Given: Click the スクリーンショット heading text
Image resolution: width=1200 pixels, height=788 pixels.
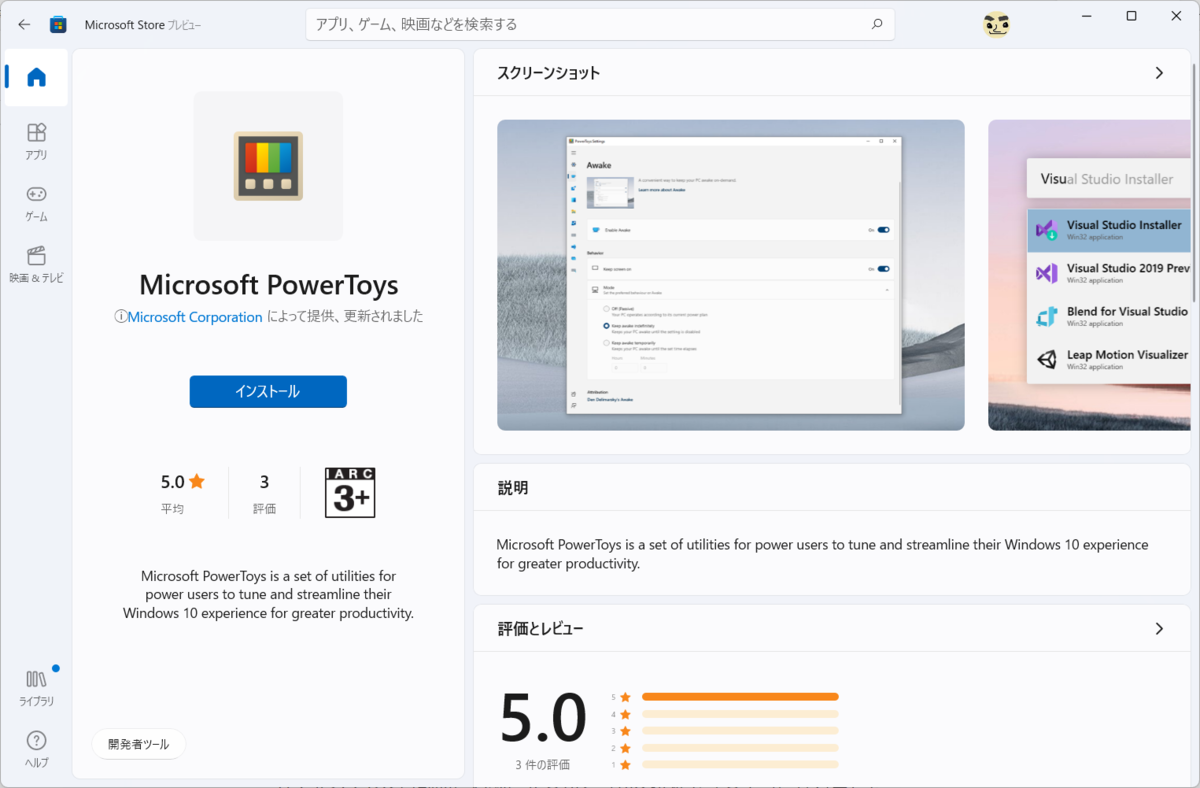Looking at the screenshot, I should (549, 73).
